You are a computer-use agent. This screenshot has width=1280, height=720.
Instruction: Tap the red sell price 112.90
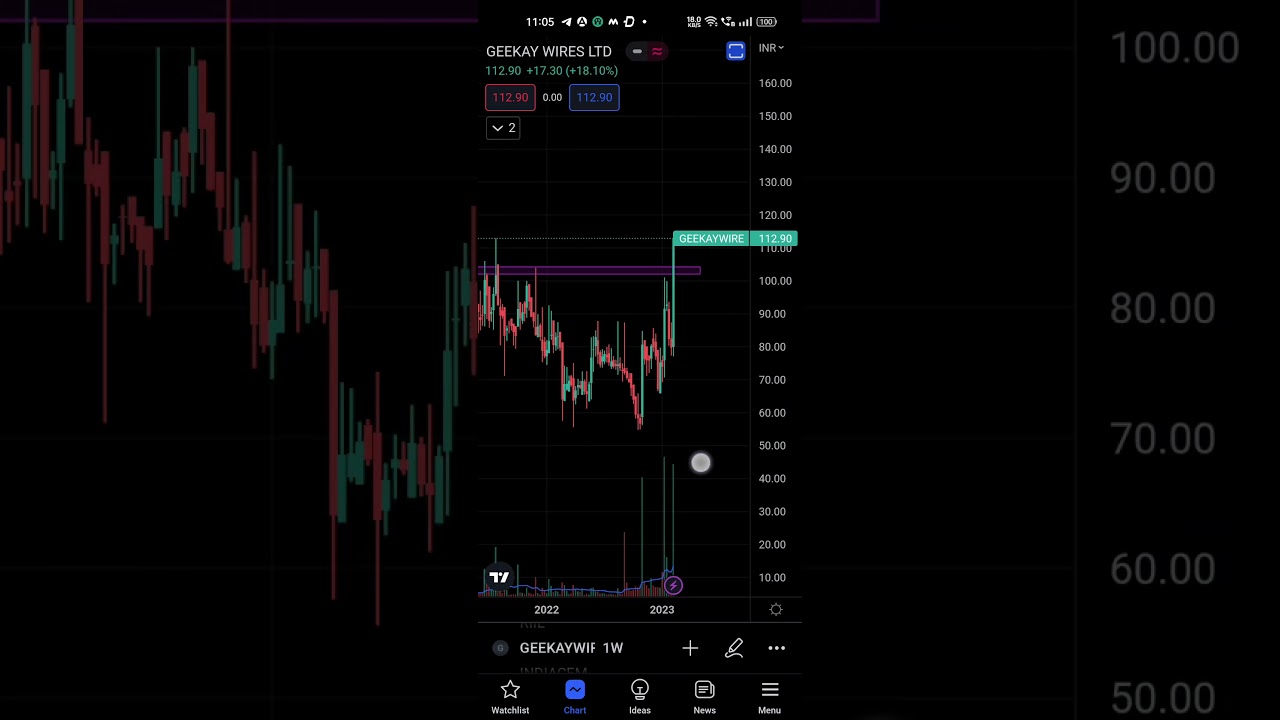coord(510,97)
